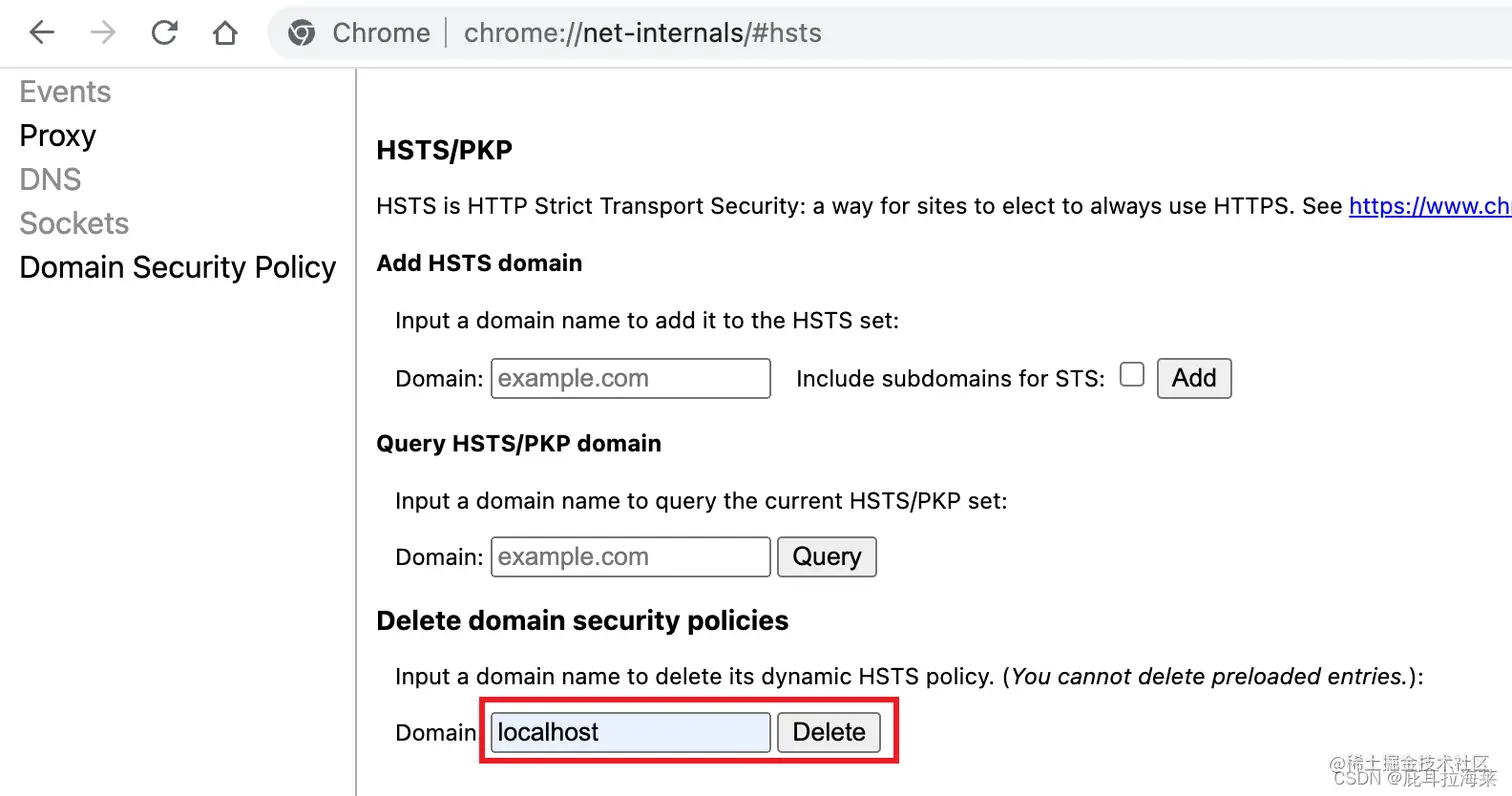
Task: Reload the page with the refresh icon
Action: 164,33
